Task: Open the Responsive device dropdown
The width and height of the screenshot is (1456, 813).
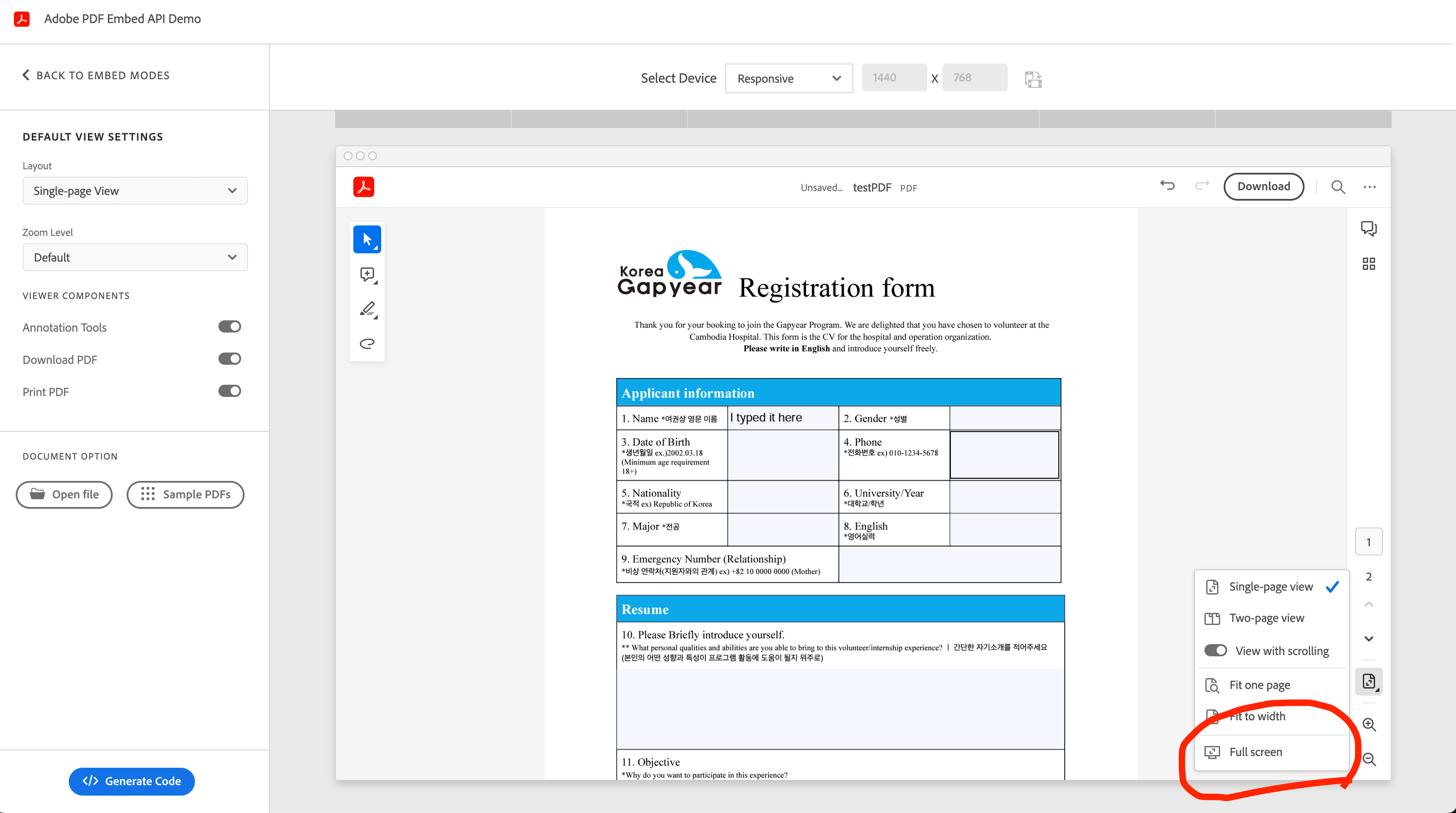Action: point(788,79)
